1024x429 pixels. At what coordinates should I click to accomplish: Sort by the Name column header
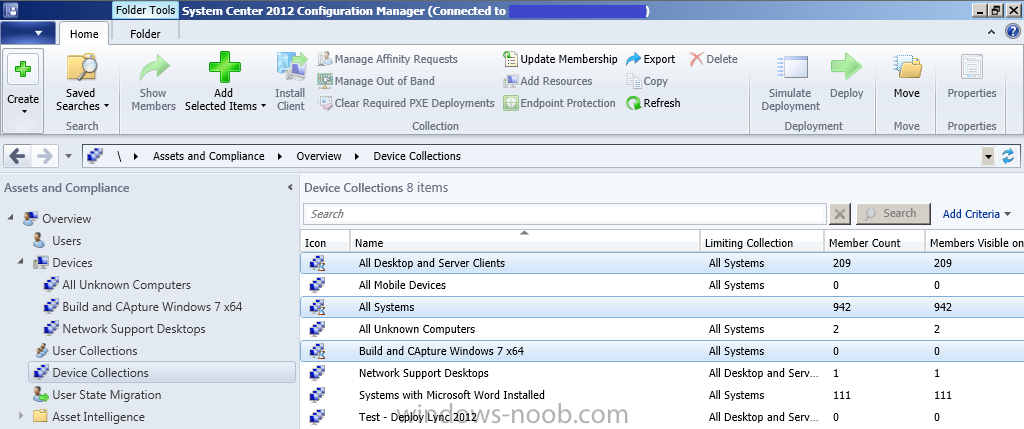pyautogui.click(x=525, y=243)
